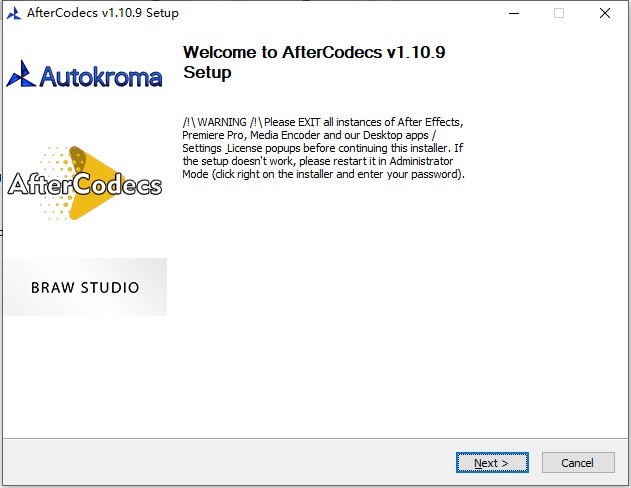Cancel the AfterCodecs setup
Image resolution: width=631 pixels, height=488 pixels.
578,463
